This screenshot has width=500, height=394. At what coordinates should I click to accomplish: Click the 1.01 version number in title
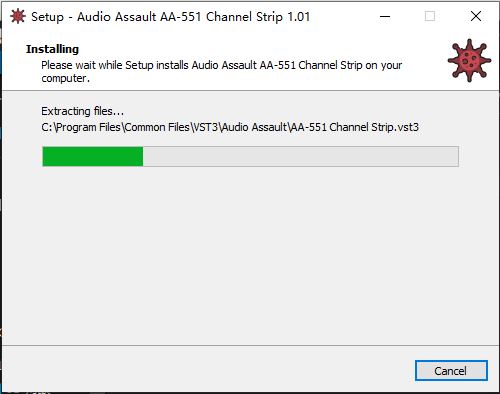(299, 17)
